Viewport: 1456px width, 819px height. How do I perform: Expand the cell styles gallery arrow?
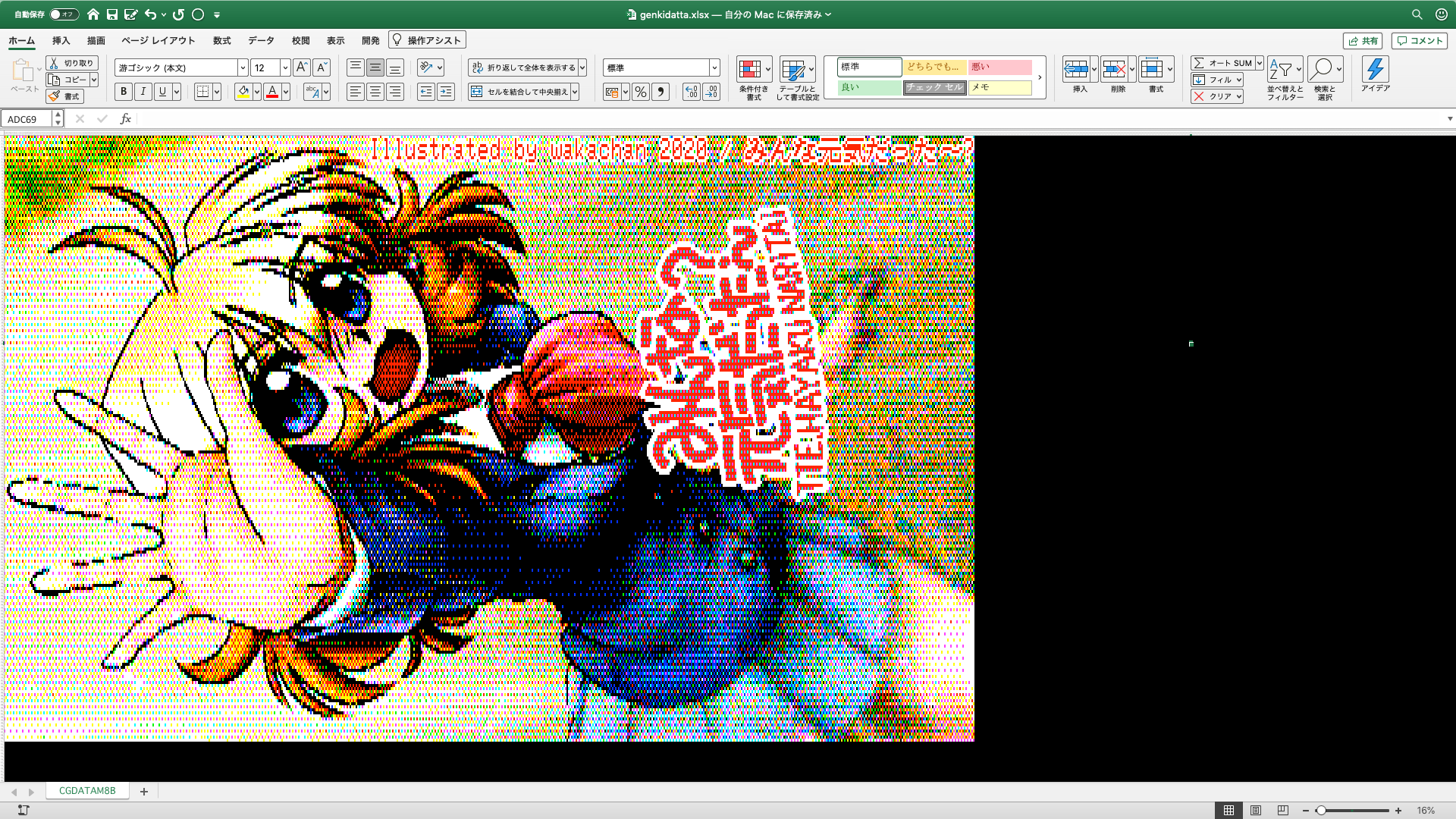point(1040,77)
